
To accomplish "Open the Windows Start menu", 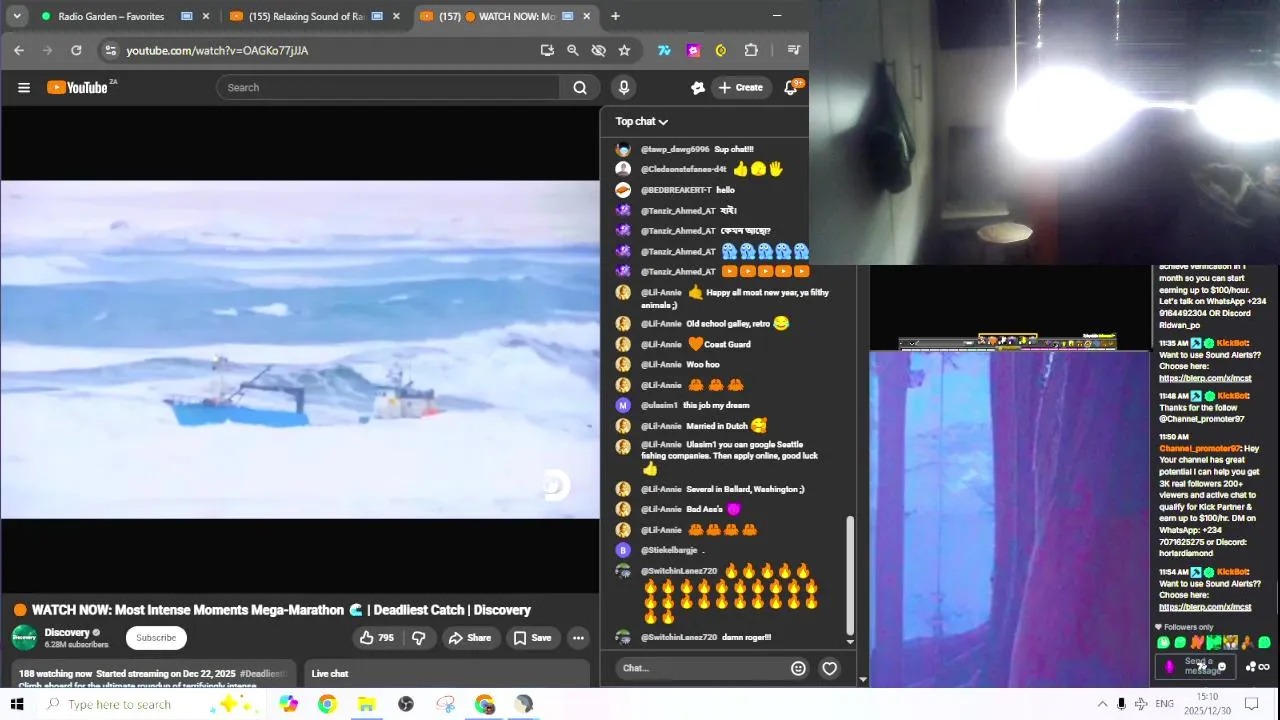I will point(17,704).
